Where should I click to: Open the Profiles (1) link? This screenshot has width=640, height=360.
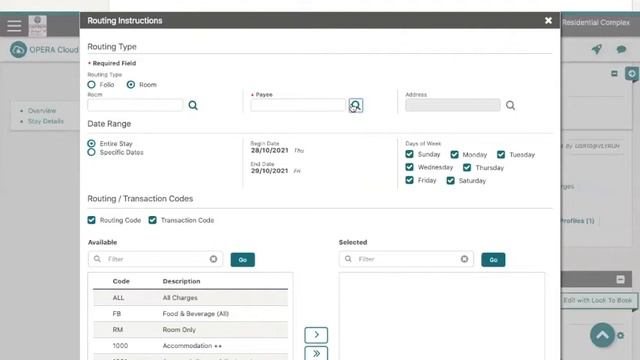click(x=577, y=221)
